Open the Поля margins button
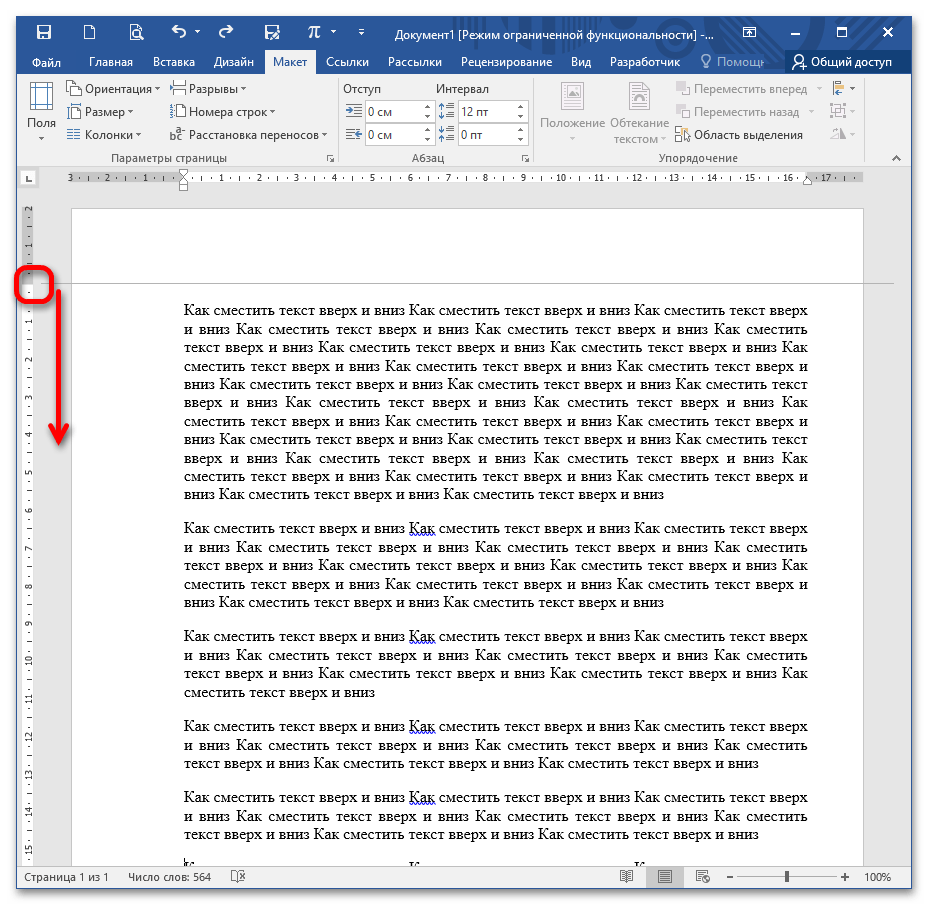The image size is (928, 905). [41, 111]
